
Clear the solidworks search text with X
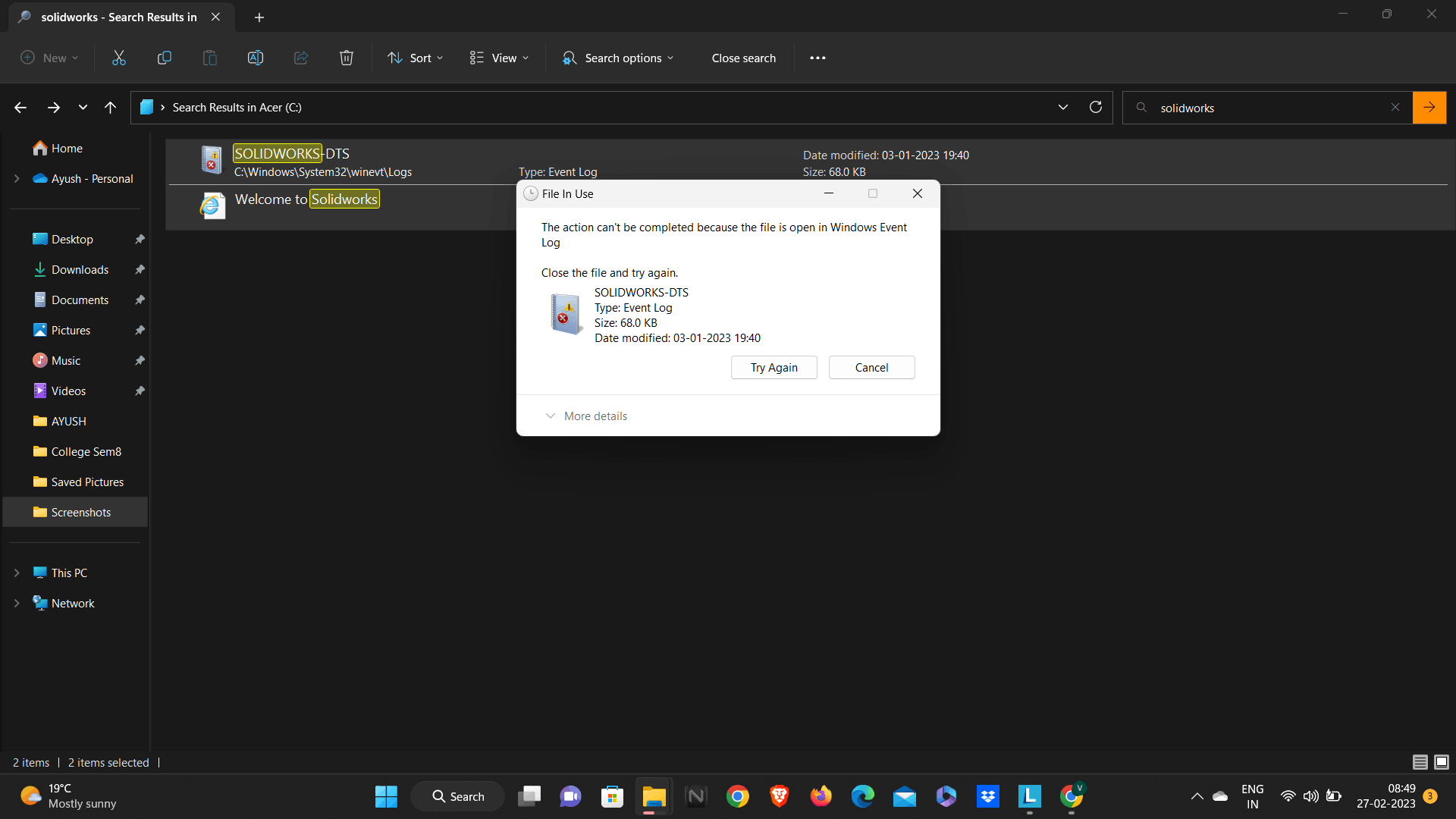1395,107
